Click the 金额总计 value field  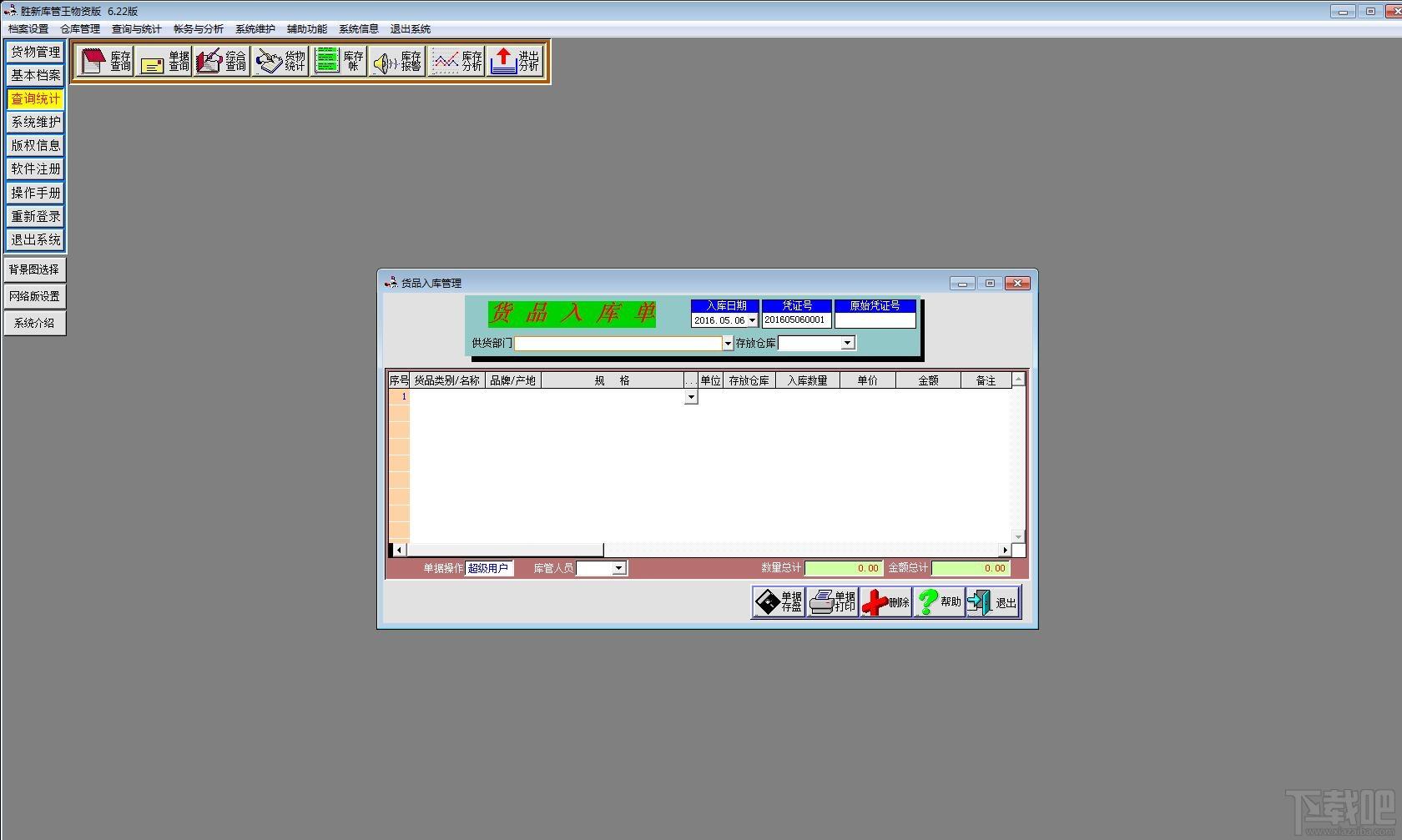[x=971, y=568]
